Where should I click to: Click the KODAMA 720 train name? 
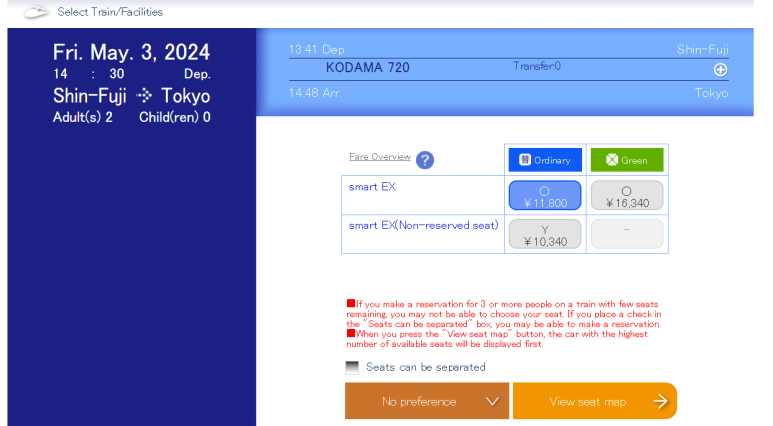(x=368, y=68)
